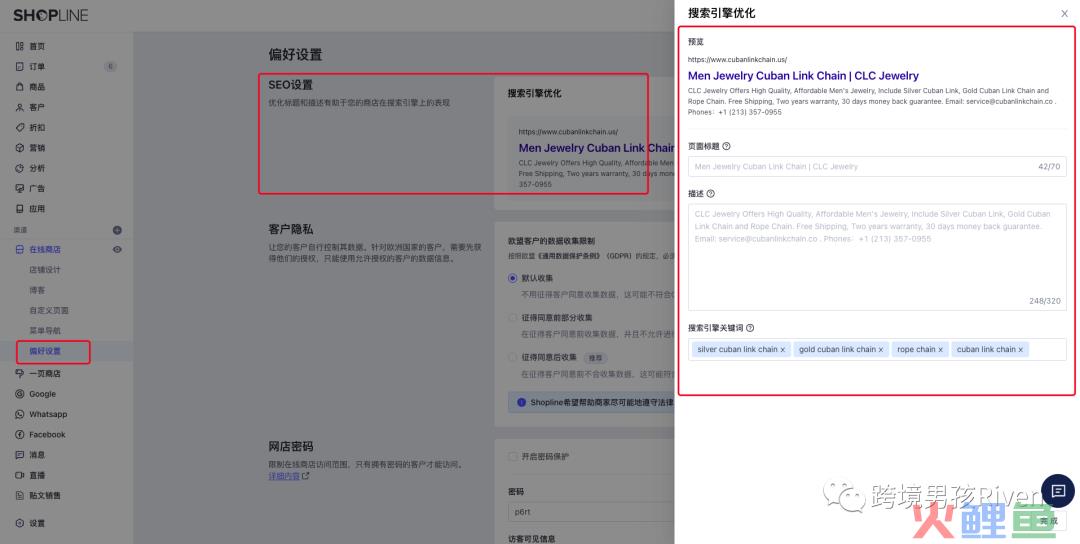Click the 密码 field containing p6rt
This screenshot has width=1080, height=544.
(x=591, y=512)
